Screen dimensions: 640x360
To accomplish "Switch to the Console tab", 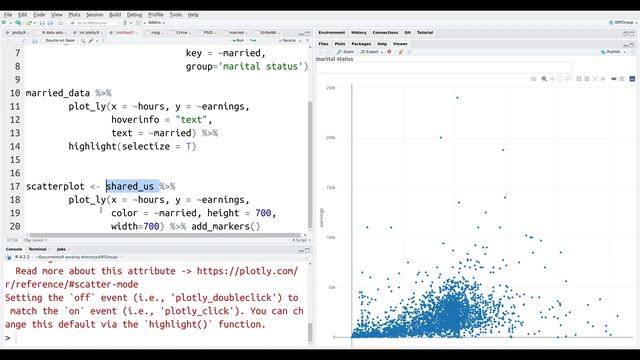I will (x=14, y=249).
